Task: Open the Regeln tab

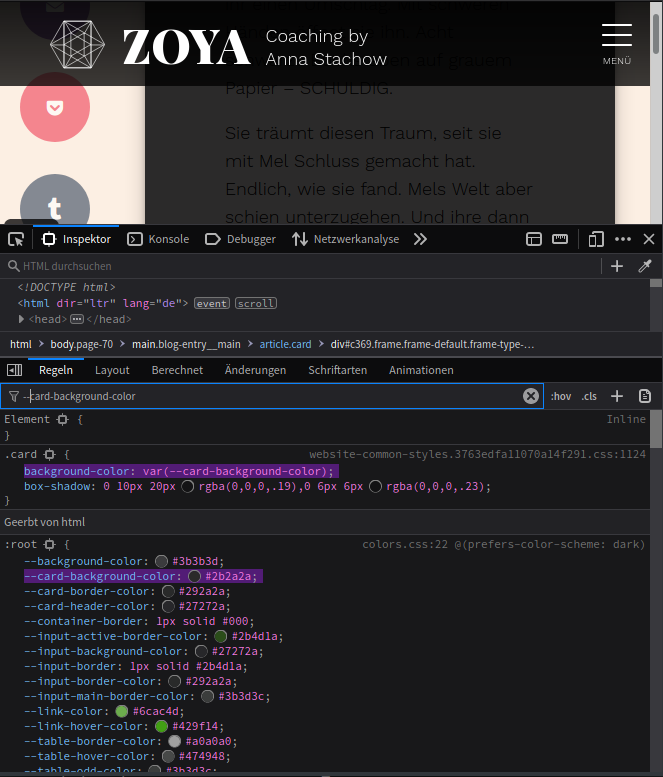Action: click(x=56, y=370)
